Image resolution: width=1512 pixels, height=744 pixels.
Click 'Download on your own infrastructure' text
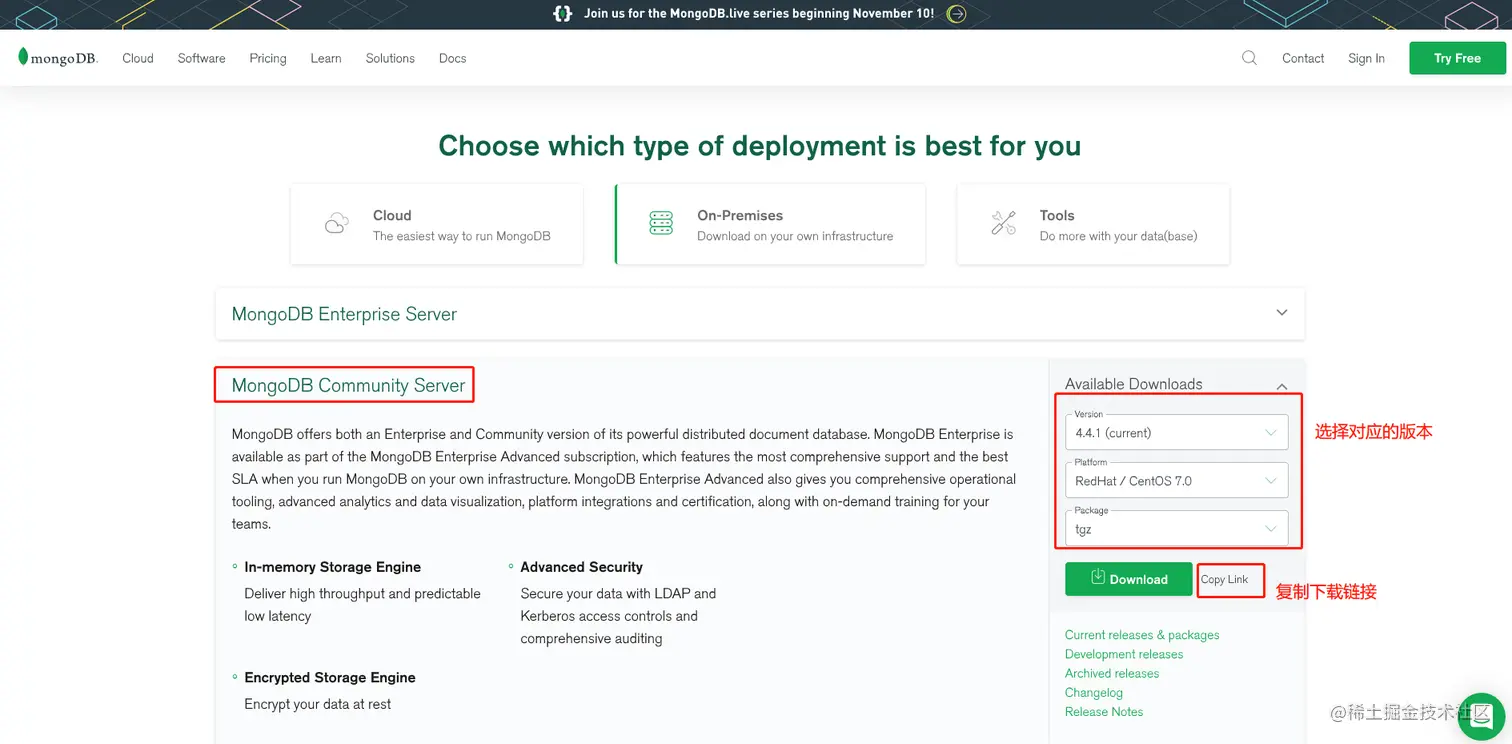tap(795, 236)
